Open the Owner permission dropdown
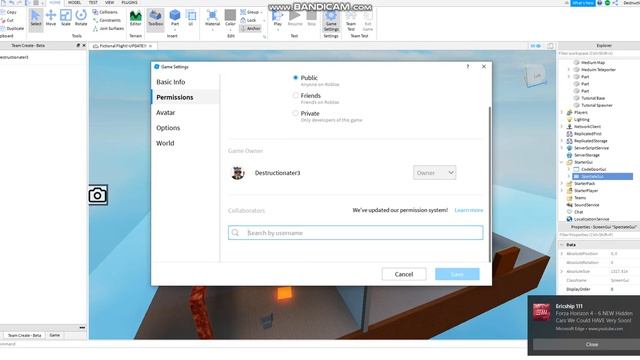Image resolution: width=640 pixels, height=360 pixels. click(434, 173)
